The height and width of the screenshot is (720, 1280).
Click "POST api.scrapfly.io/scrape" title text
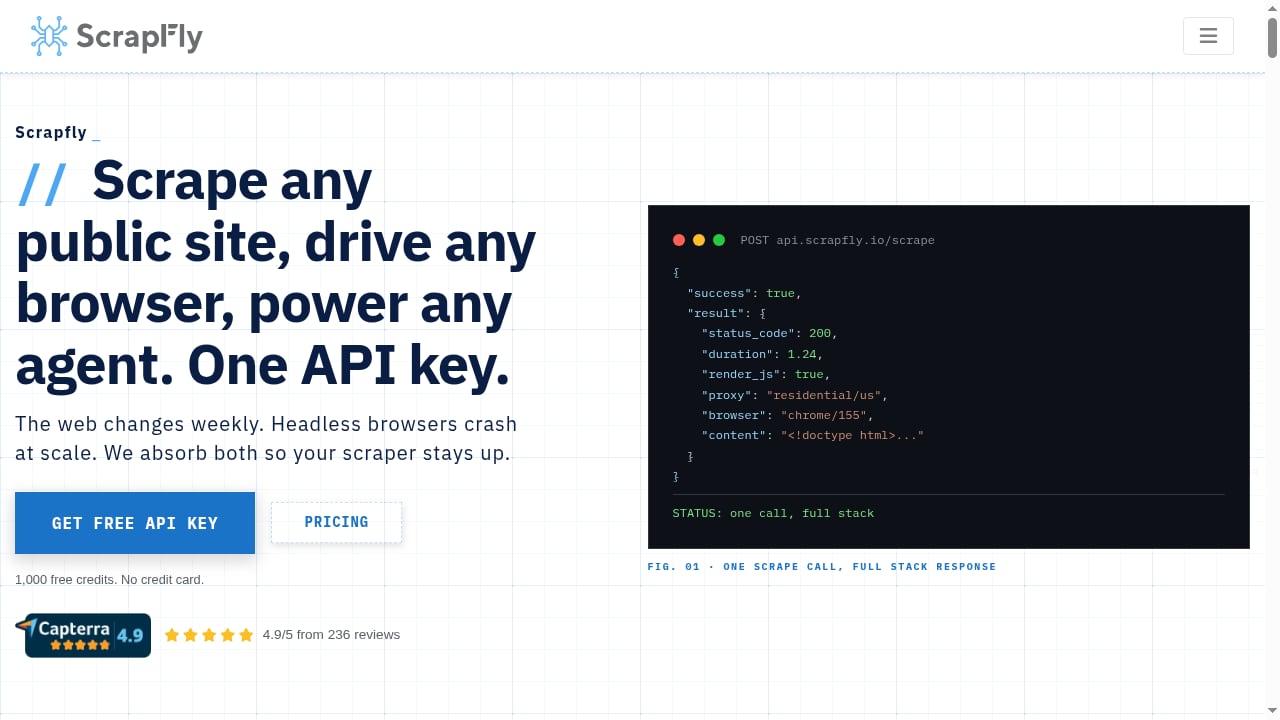[837, 240]
